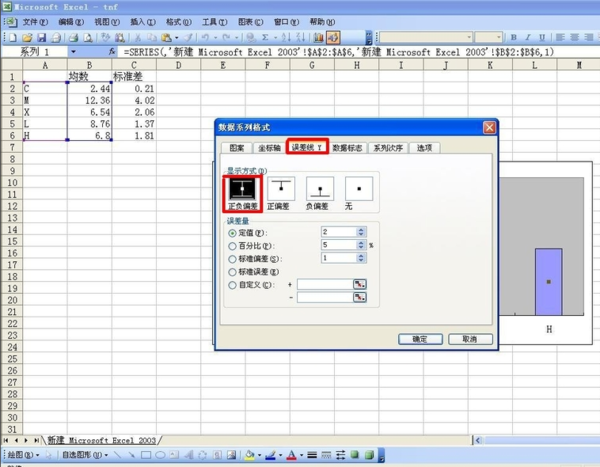Click the Font Color A swatch
The height and width of the screenshot is (467, 600).
[292, 455]
